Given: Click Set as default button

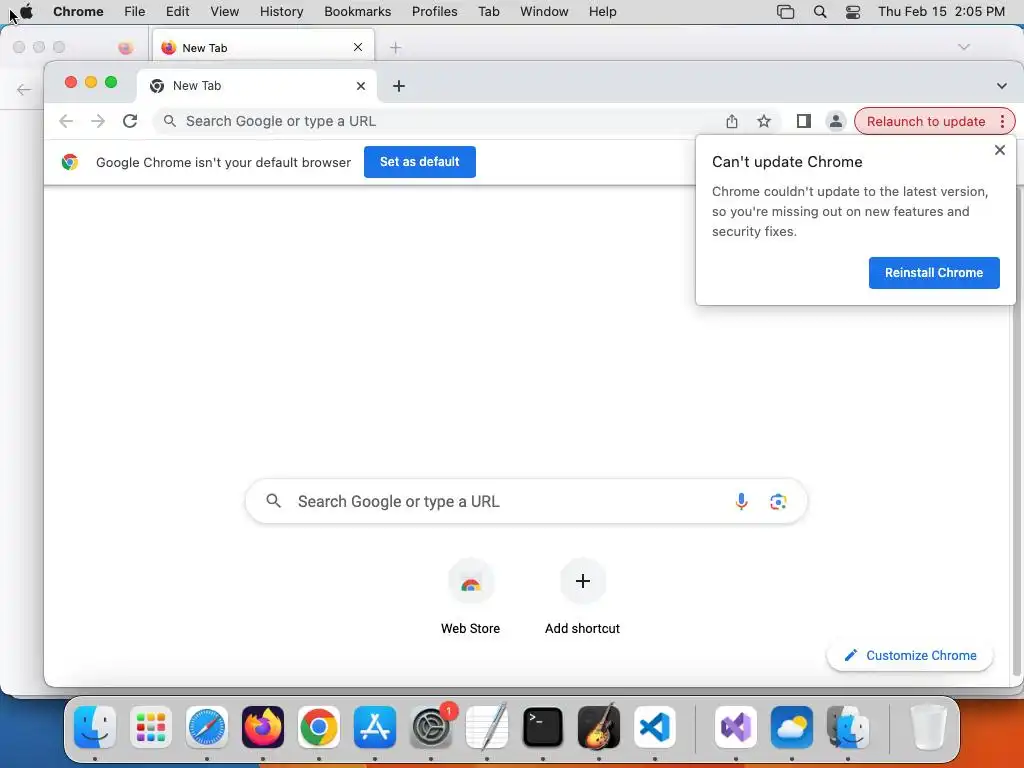Looking at the screenshot, I should (x=420, y=162).
